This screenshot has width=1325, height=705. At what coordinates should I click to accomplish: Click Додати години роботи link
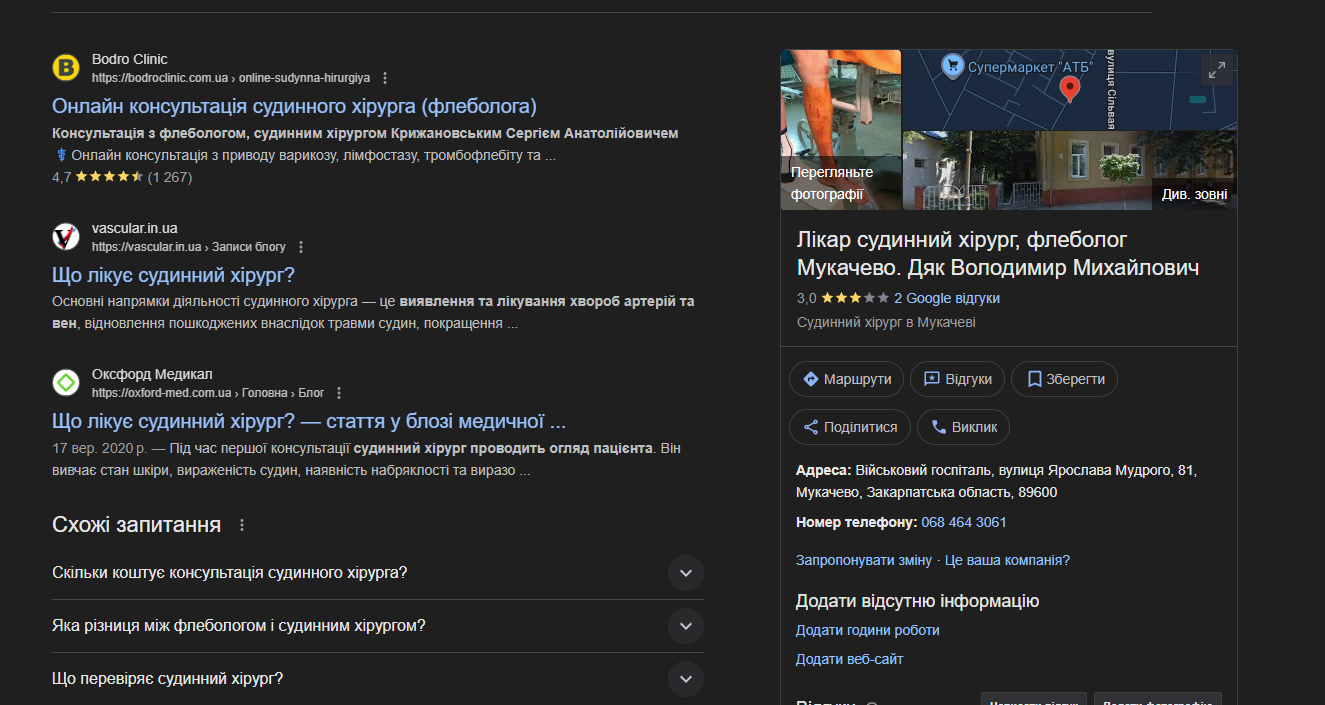(x=868, y=630)
